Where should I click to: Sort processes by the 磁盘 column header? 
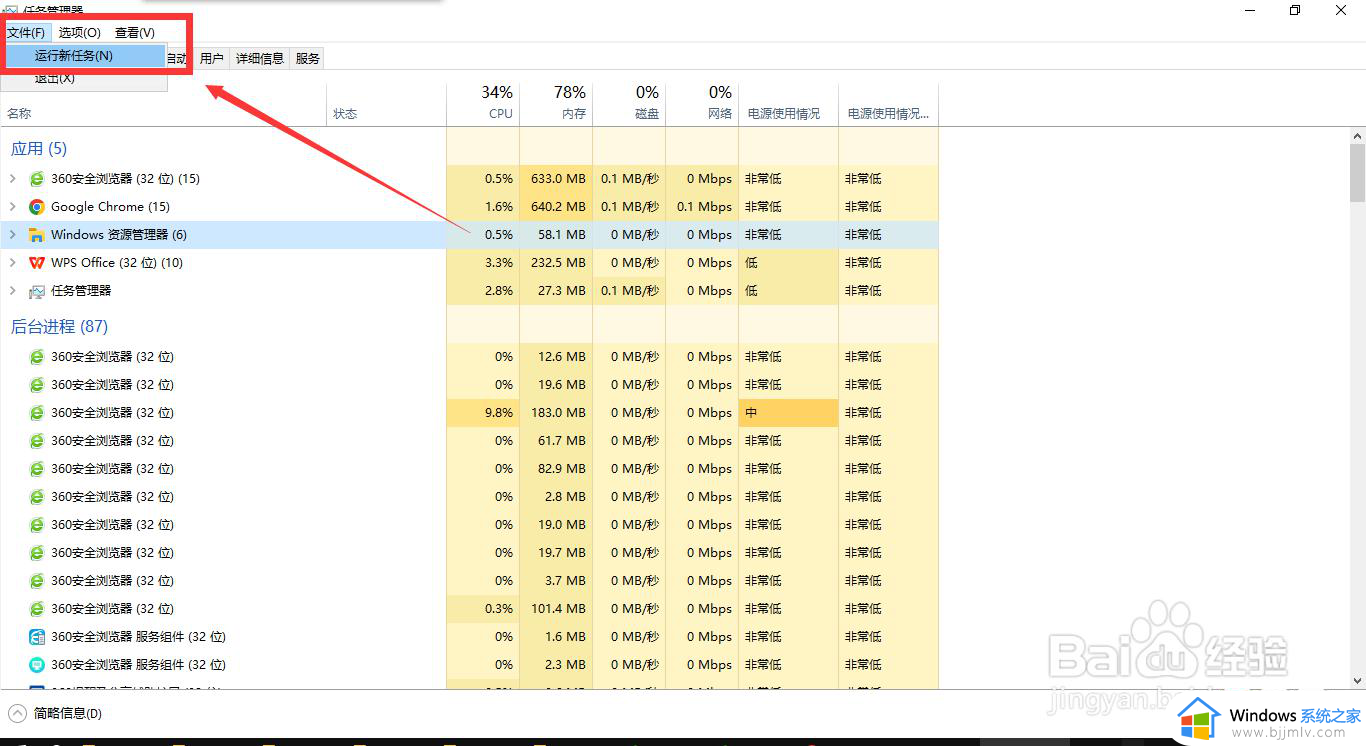(629, 105)
